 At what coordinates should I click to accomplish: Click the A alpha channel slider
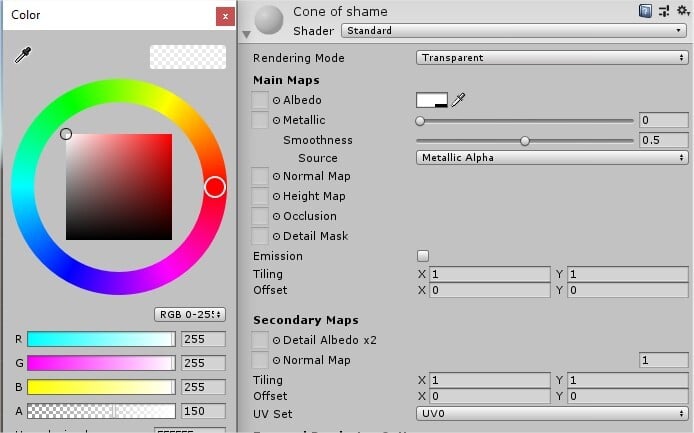tap(101, 411)
